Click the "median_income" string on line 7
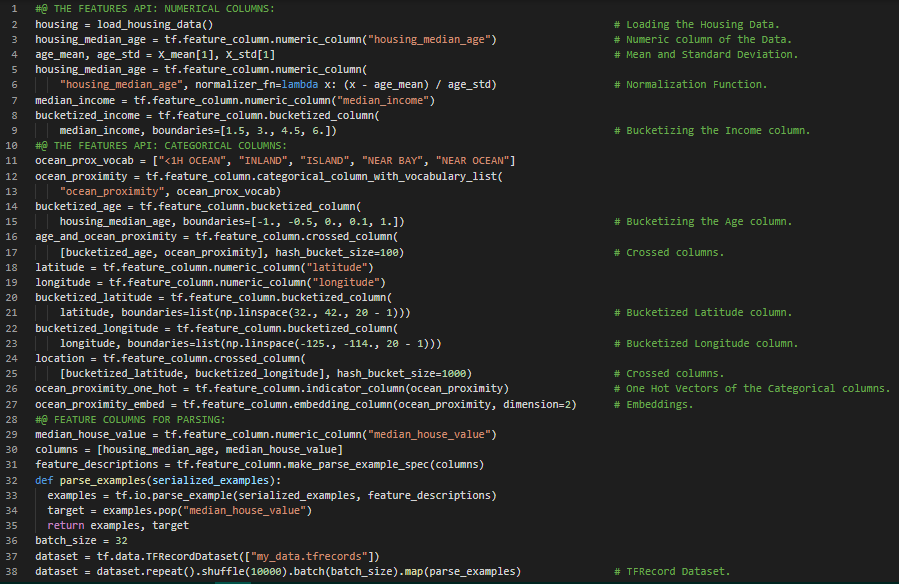Screen dimensions: 899x584 tap(385, 100)
